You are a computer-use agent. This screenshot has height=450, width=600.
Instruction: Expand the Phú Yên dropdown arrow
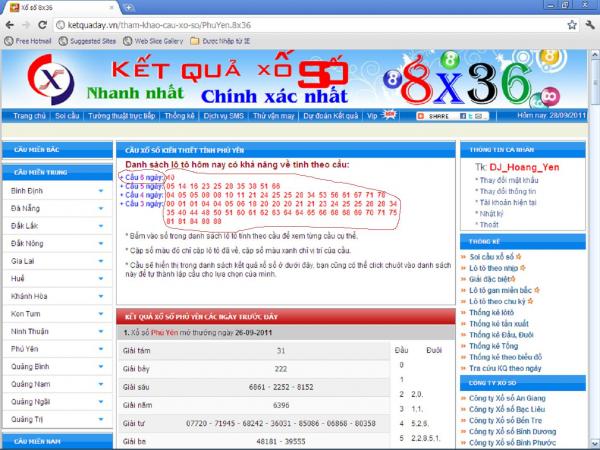(x=101, y=349)
